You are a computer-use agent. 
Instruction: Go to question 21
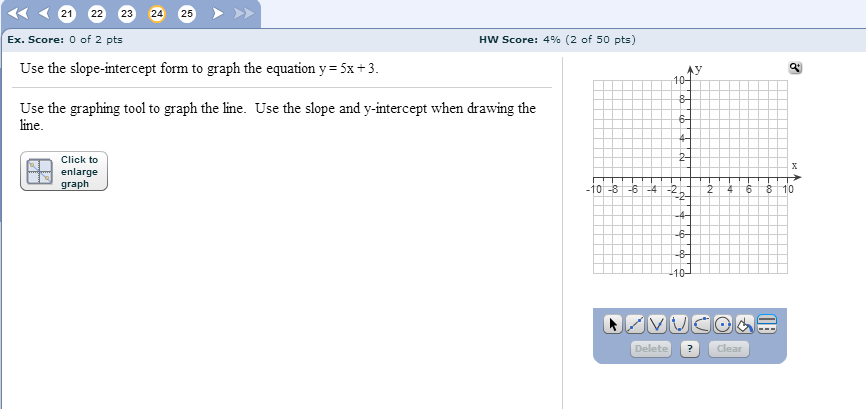tap(66, 14)
